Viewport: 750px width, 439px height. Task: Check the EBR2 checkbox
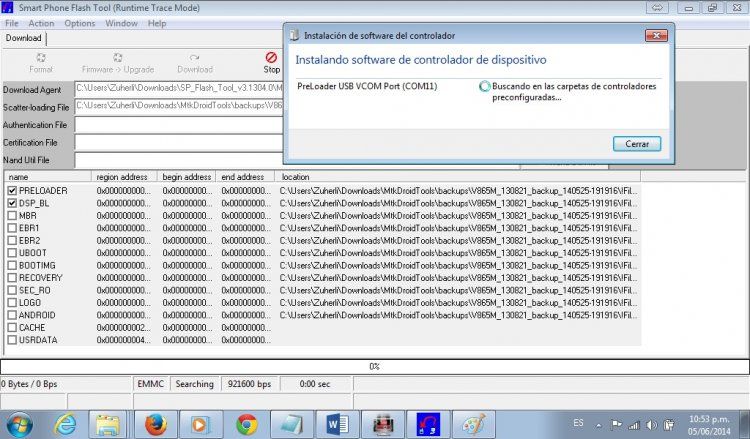[12, 240]
